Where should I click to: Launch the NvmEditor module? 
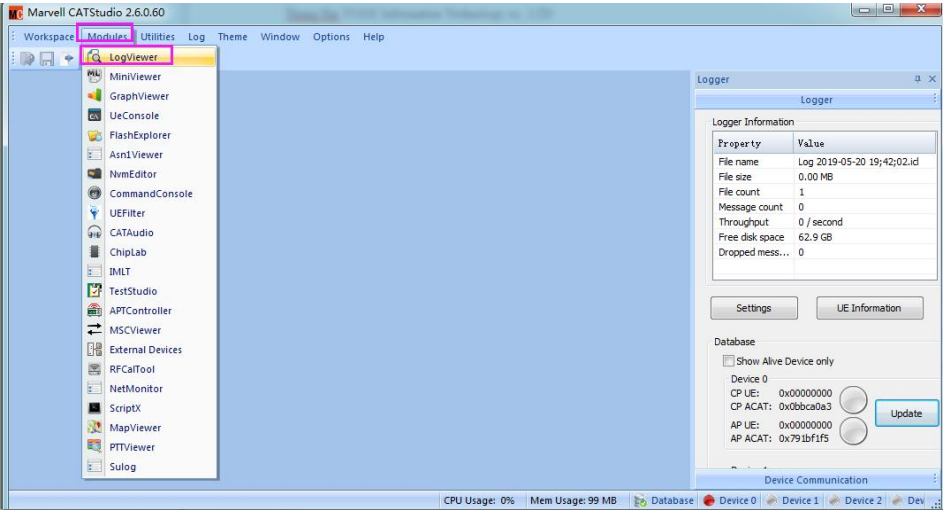click(x=132, y=174)
